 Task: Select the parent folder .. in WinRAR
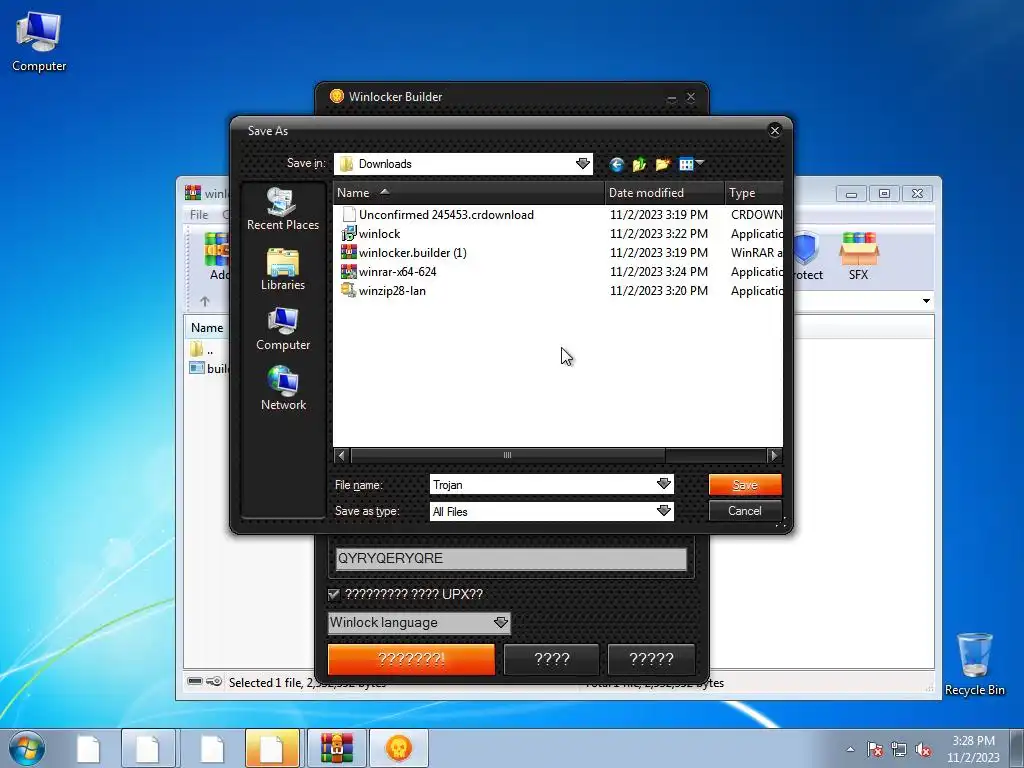click(202, 349)
